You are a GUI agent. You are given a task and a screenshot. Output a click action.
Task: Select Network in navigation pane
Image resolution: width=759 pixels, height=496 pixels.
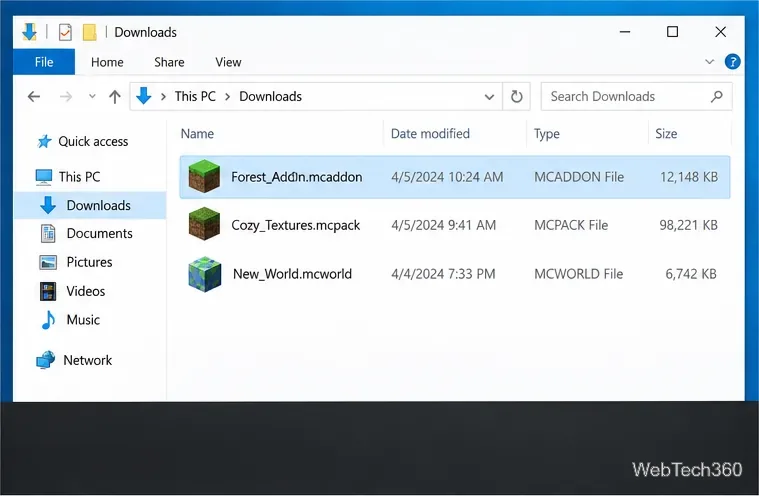pyautogui.click(x=87, y=360)
